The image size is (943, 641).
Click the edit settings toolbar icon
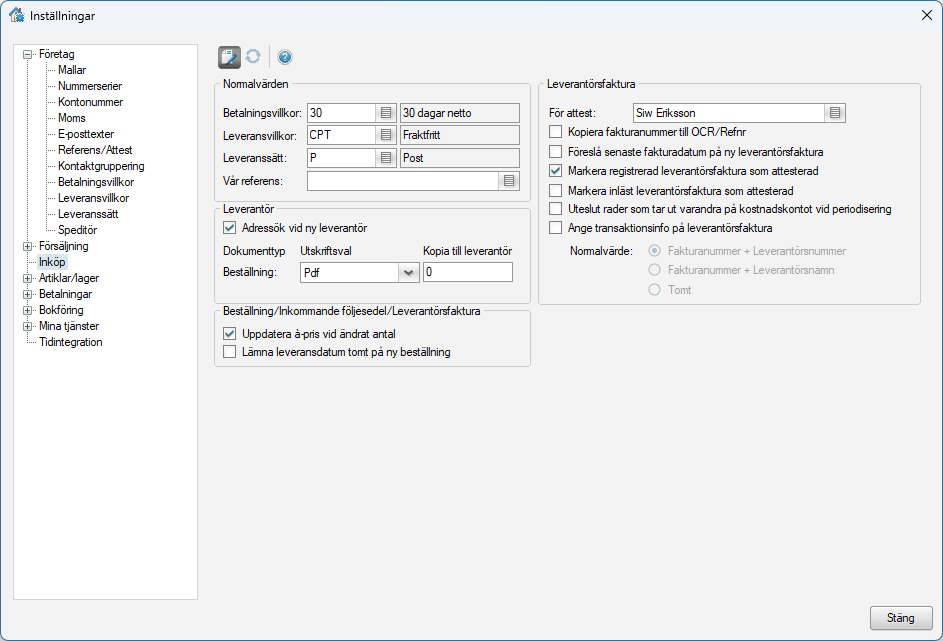(x=230, y=57)
